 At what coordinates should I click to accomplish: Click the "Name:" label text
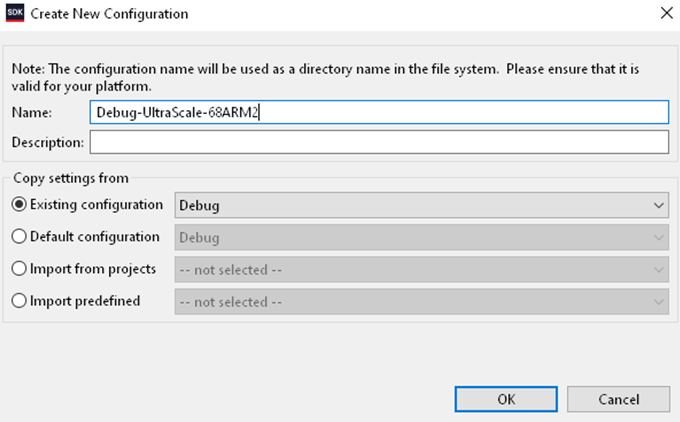[30, 112]
